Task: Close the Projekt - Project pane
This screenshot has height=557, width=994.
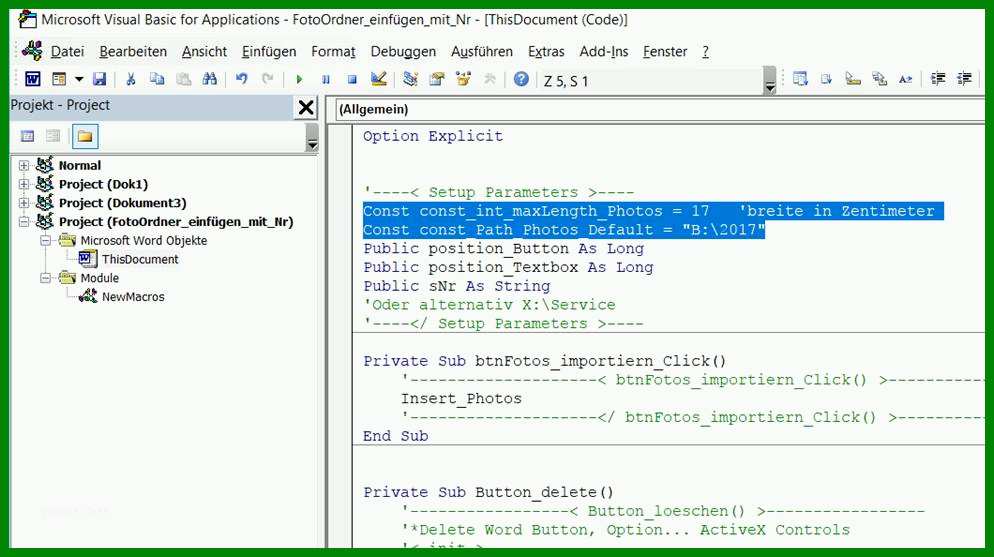Action: (x=306, y=108)
